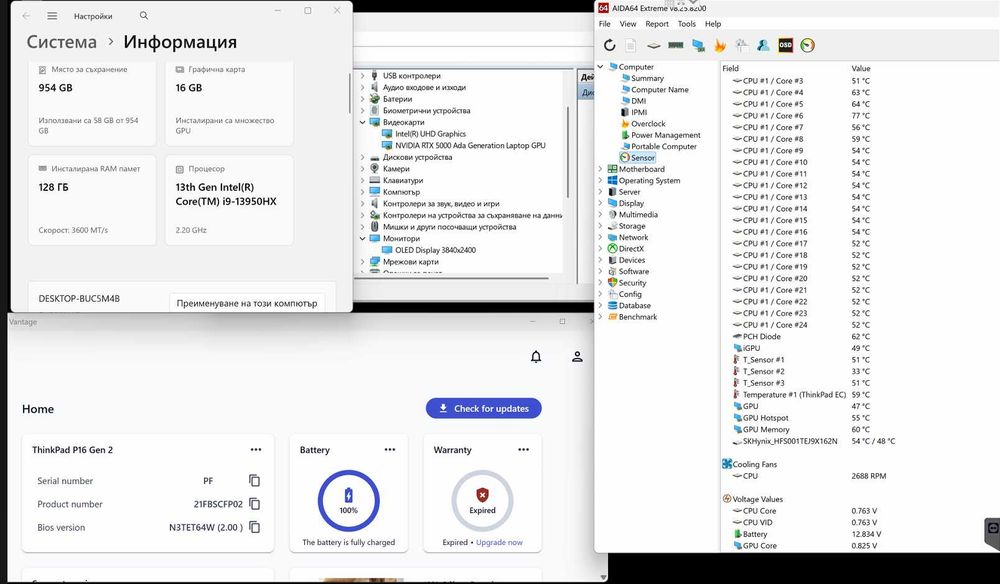Screen dimensions: 1000x584
Task: Click the Система breadcrumb in Settings
Action: pos(62,42)
